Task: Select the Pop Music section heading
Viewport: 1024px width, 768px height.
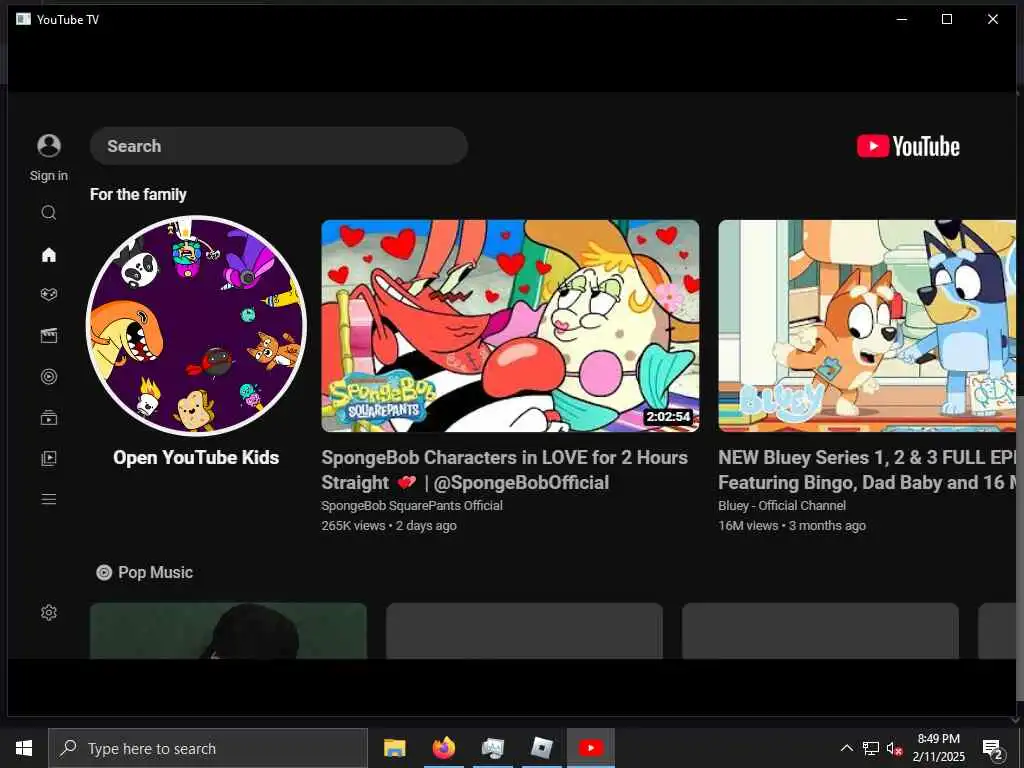Action: click(x=155, y=573)
